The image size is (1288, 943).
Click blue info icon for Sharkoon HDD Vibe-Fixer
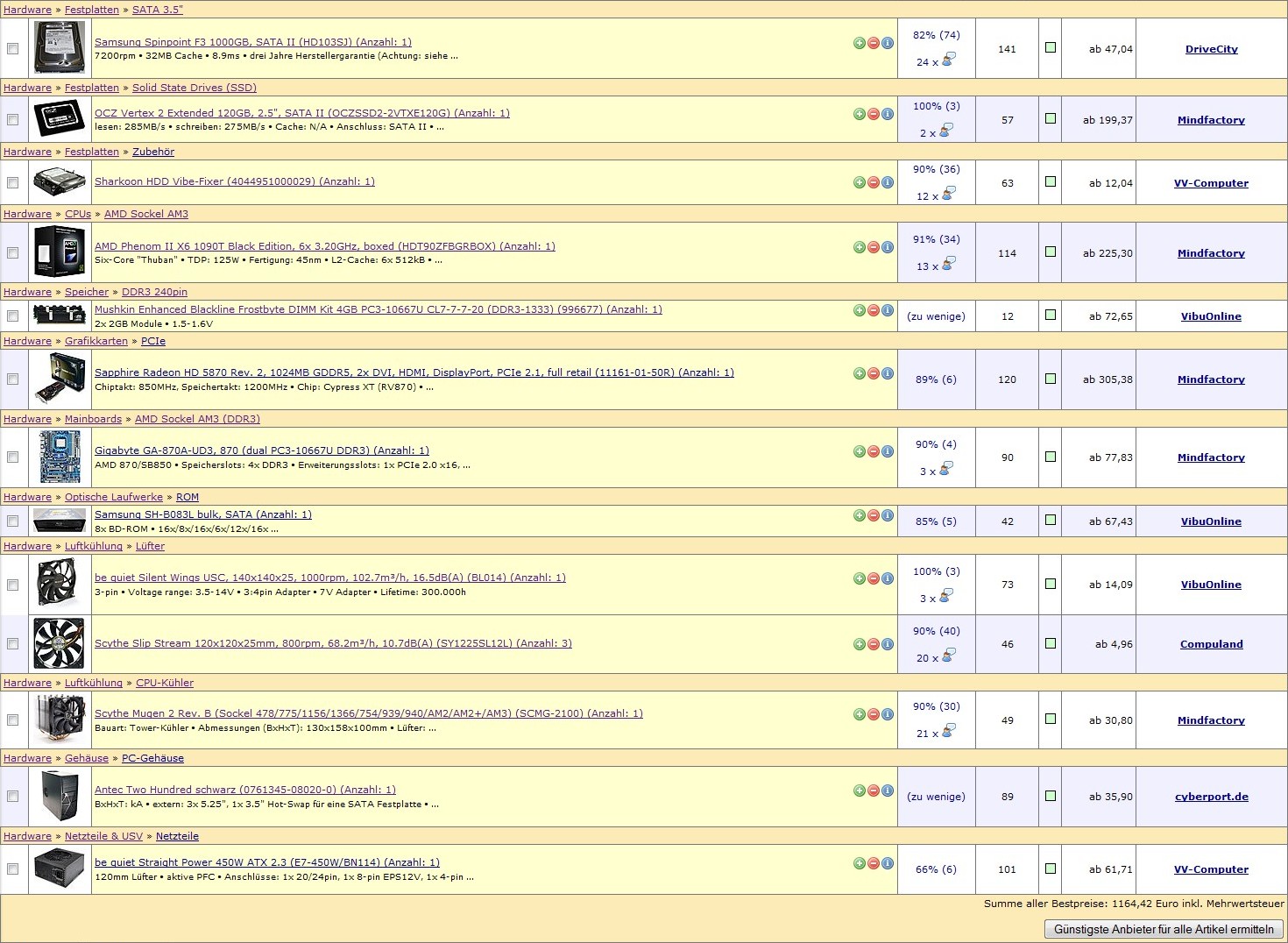coord(888,182)
